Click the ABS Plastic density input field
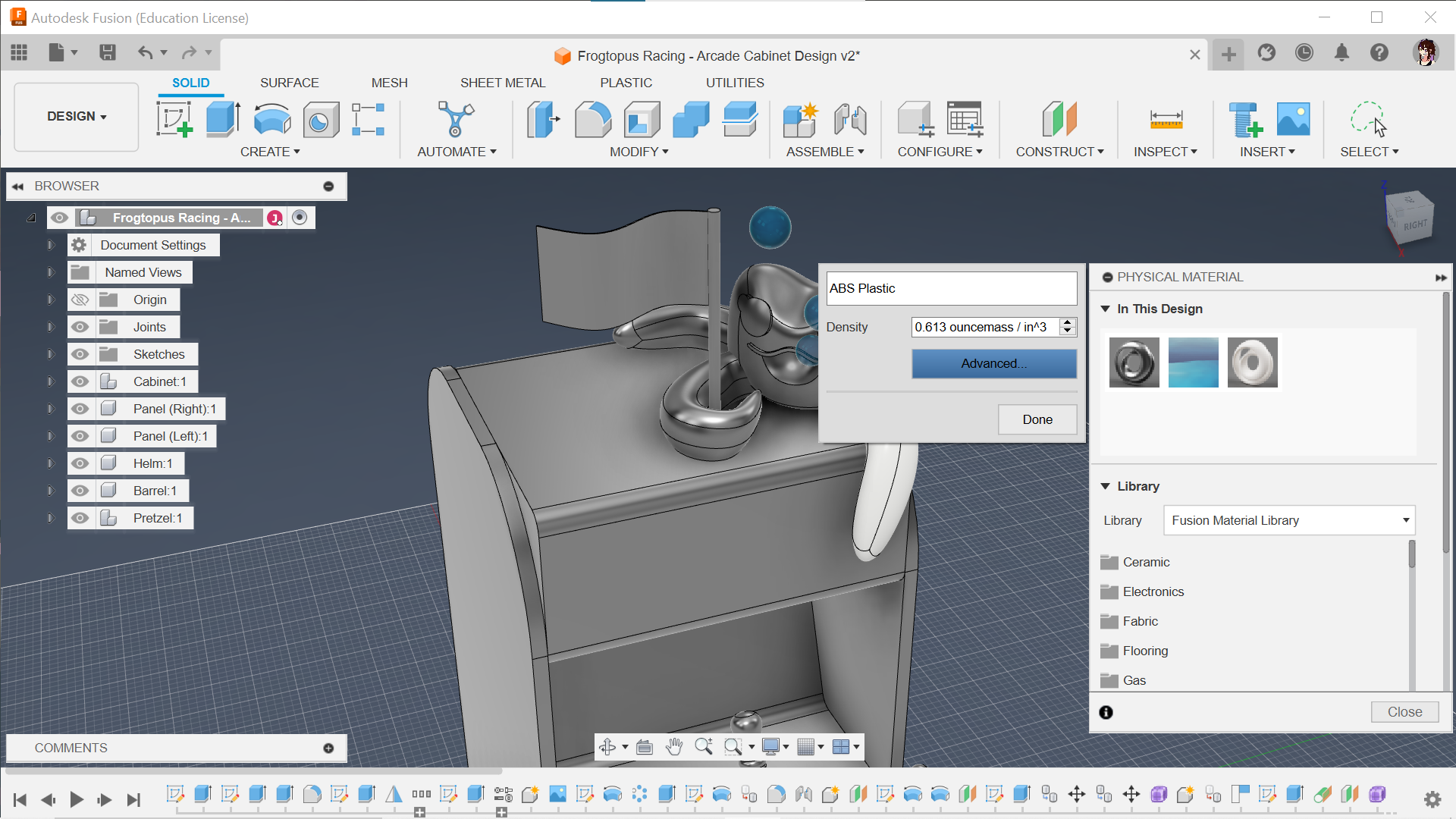1456x819 pixels. click(984, 327)
